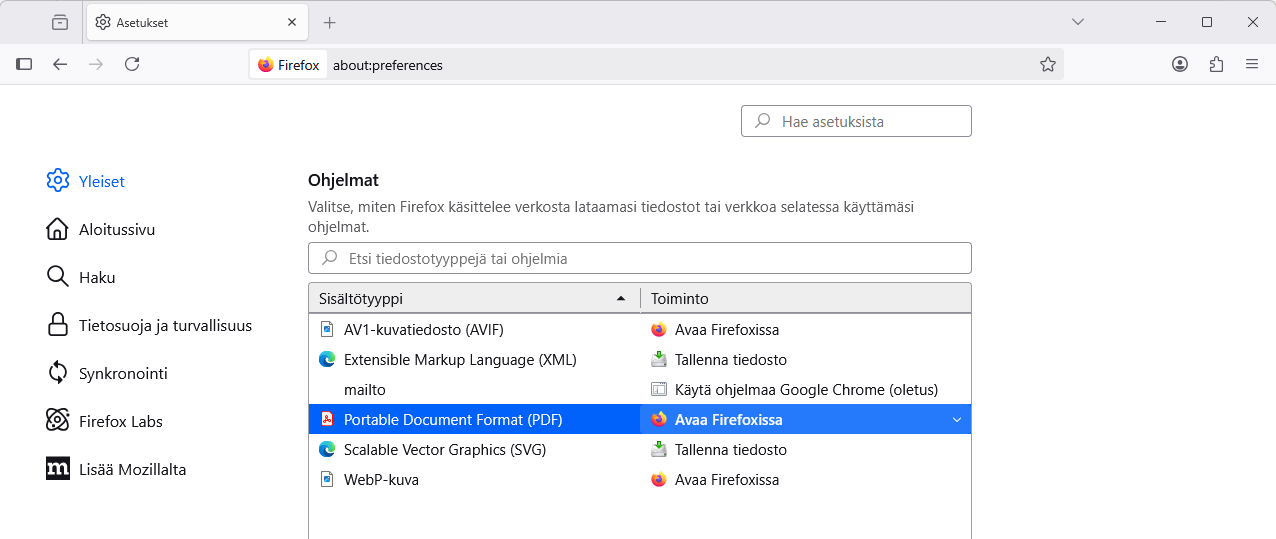Expand the PDF action dropdown arrow

coord(956,420)
